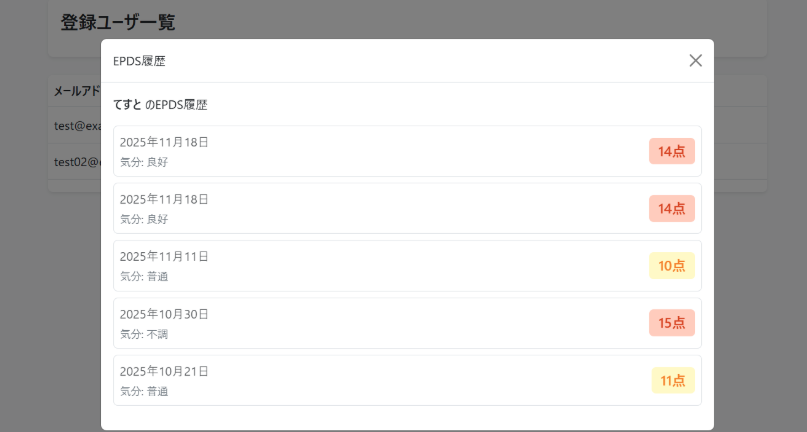Close the EPDS履歴 dialog with X
This screenshot has height=432, width=807.
pos(696,60)
